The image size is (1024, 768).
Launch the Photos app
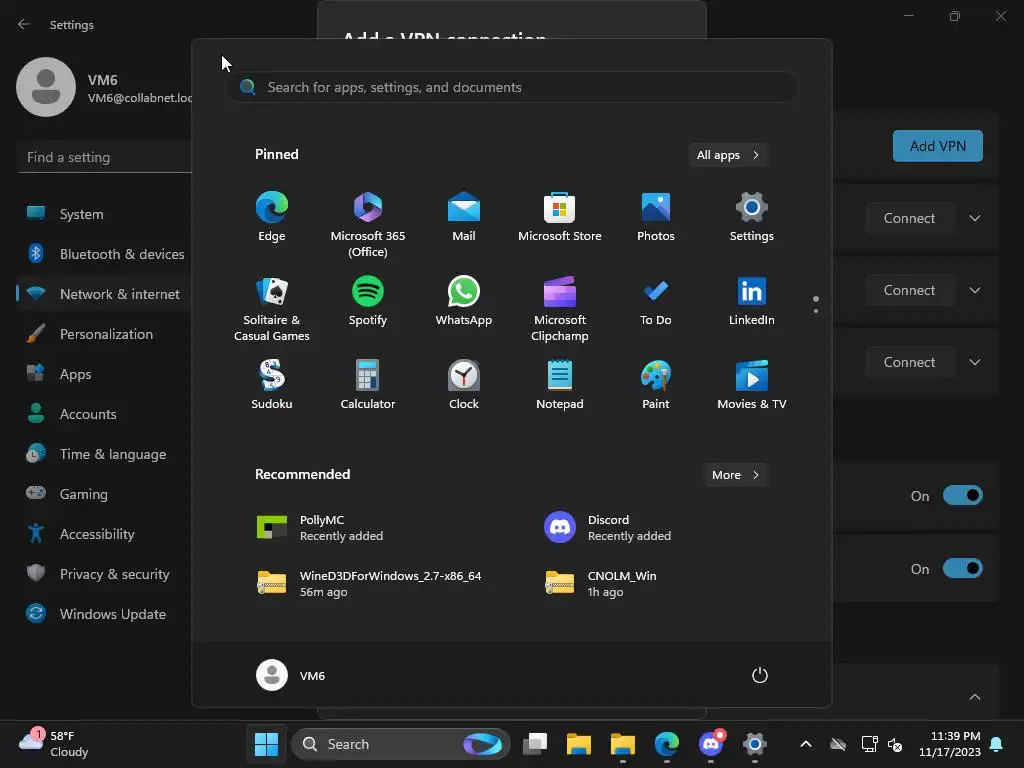(656, 217)
